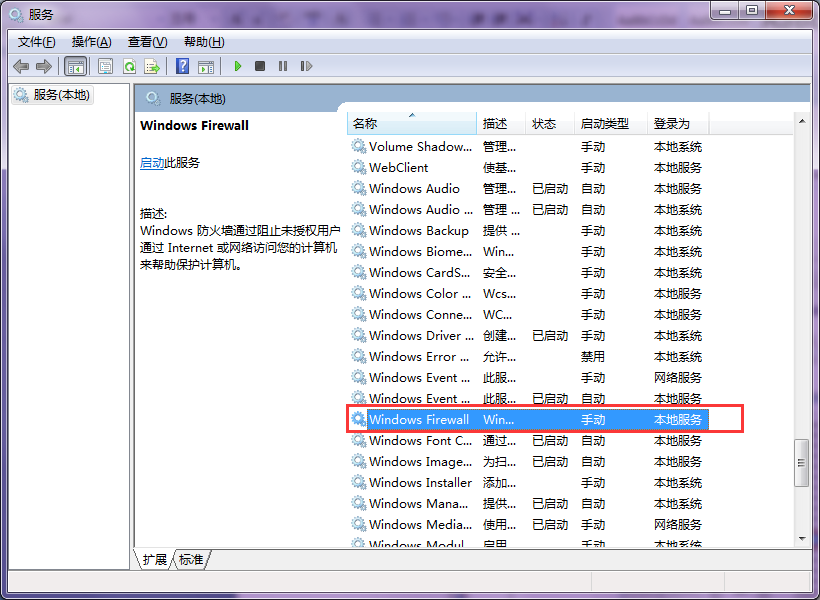This screenshot has height=600, width=820.
Task: Open Help via the question mark icon
Action: (x=183, y=66)
